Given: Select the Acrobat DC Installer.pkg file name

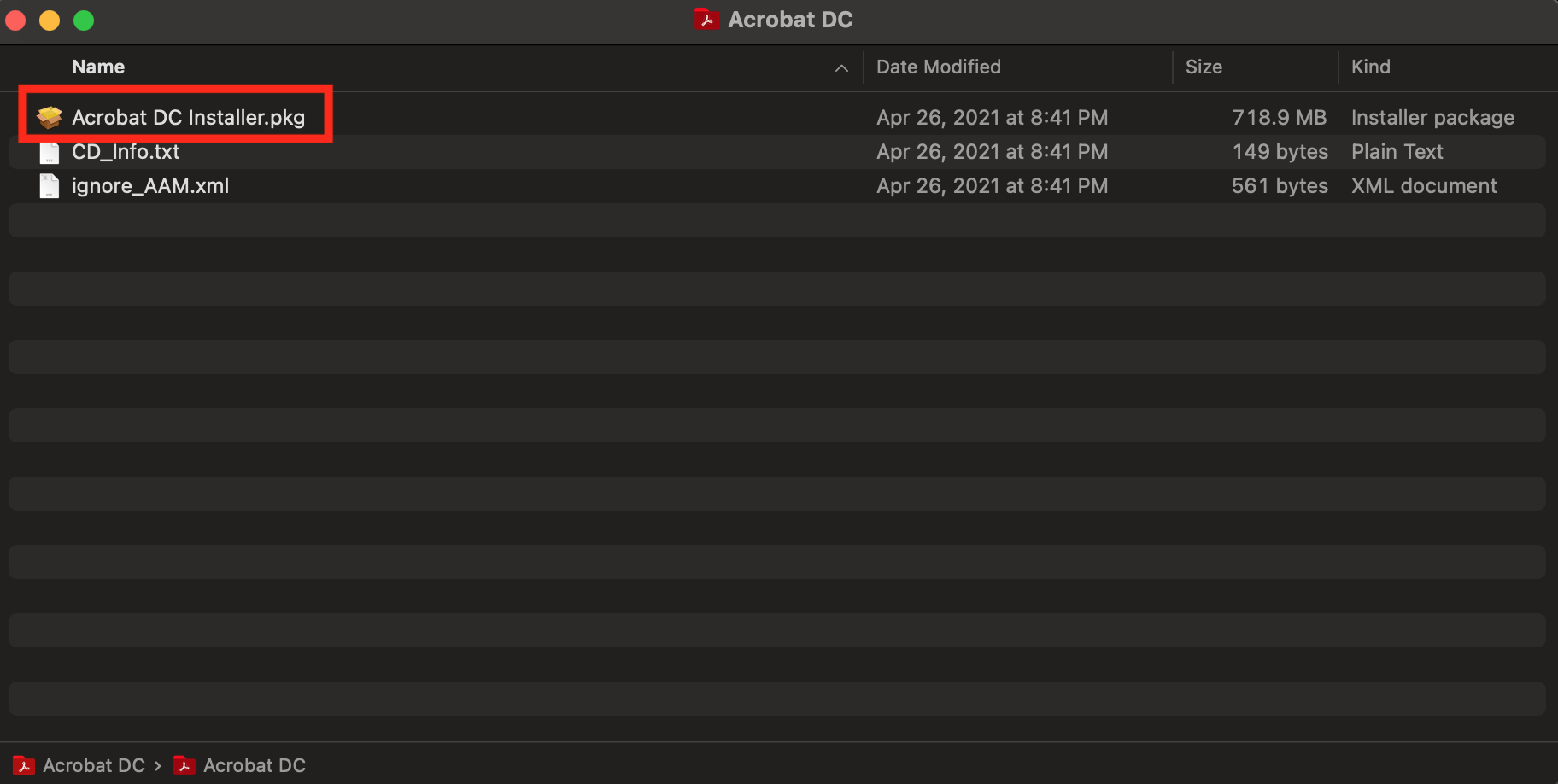Looking at the screenshot, I should click(188, 118).
